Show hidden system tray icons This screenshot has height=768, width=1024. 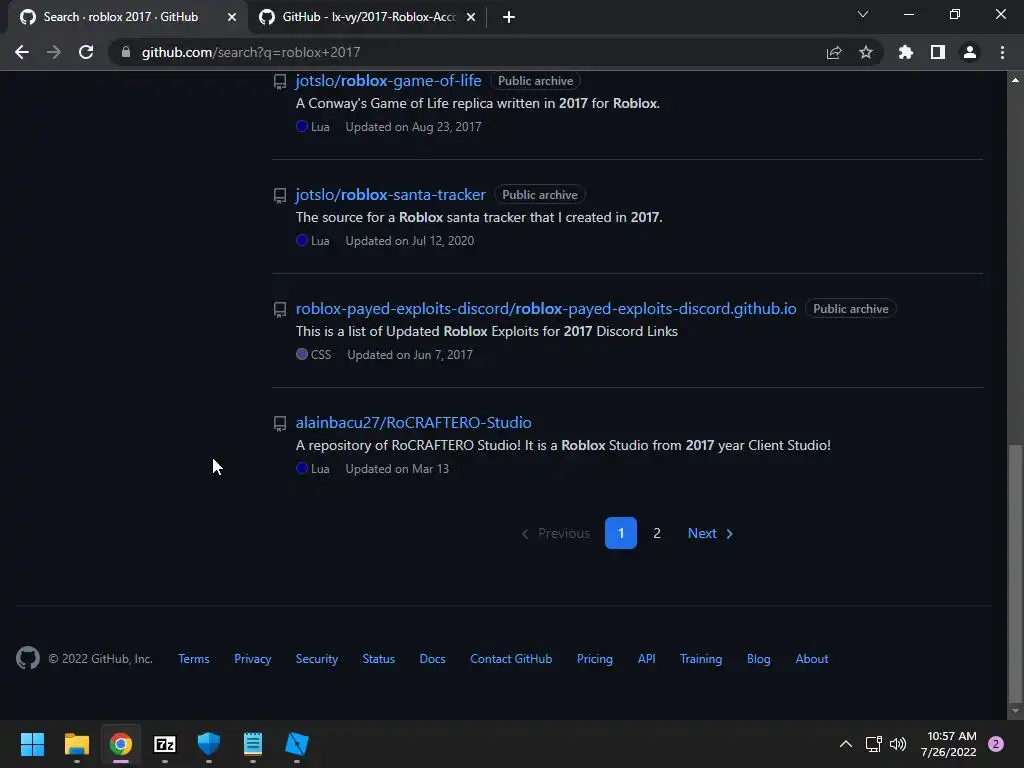point(846,744)
